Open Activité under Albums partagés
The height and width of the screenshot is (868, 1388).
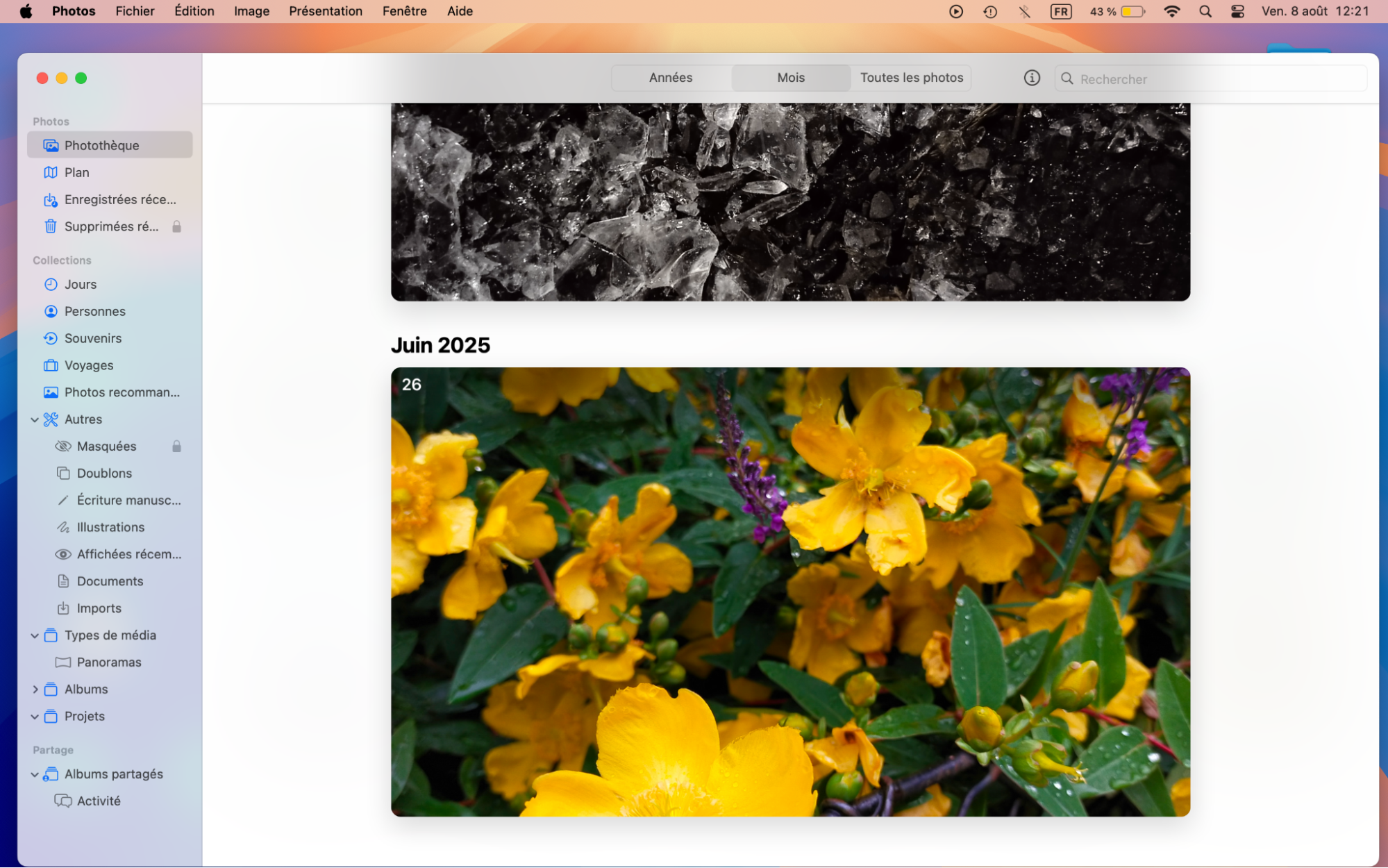click(x=98, y=800)
